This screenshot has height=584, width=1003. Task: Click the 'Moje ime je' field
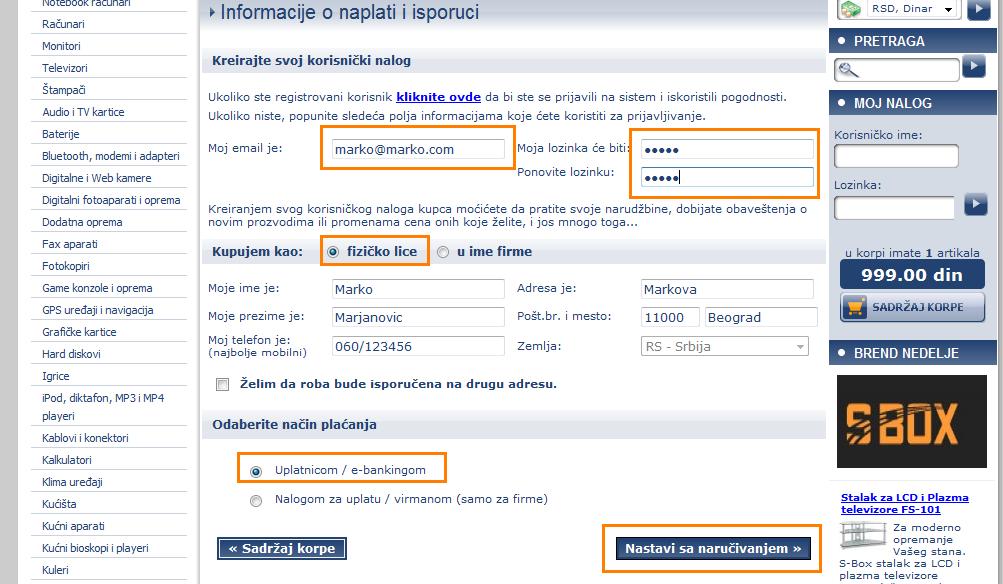click(418, 289)
